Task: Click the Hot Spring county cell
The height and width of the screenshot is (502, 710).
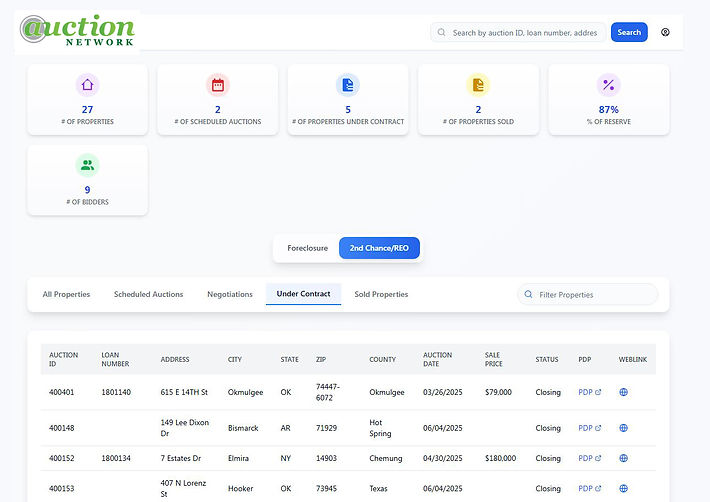Action: (x=380, y=428)
